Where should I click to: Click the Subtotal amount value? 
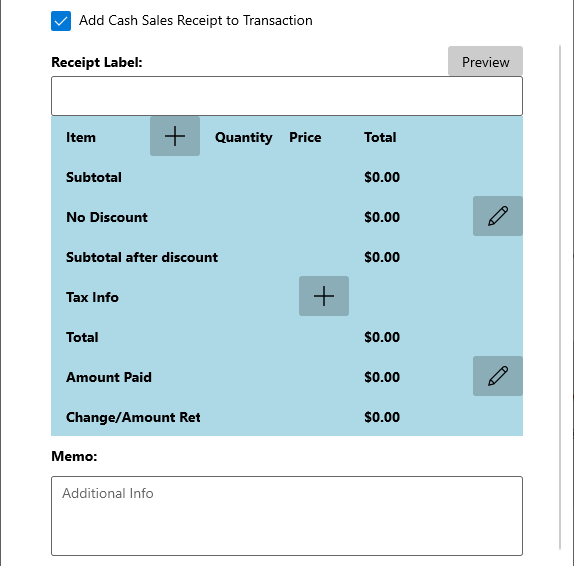(x=382, y=177)
